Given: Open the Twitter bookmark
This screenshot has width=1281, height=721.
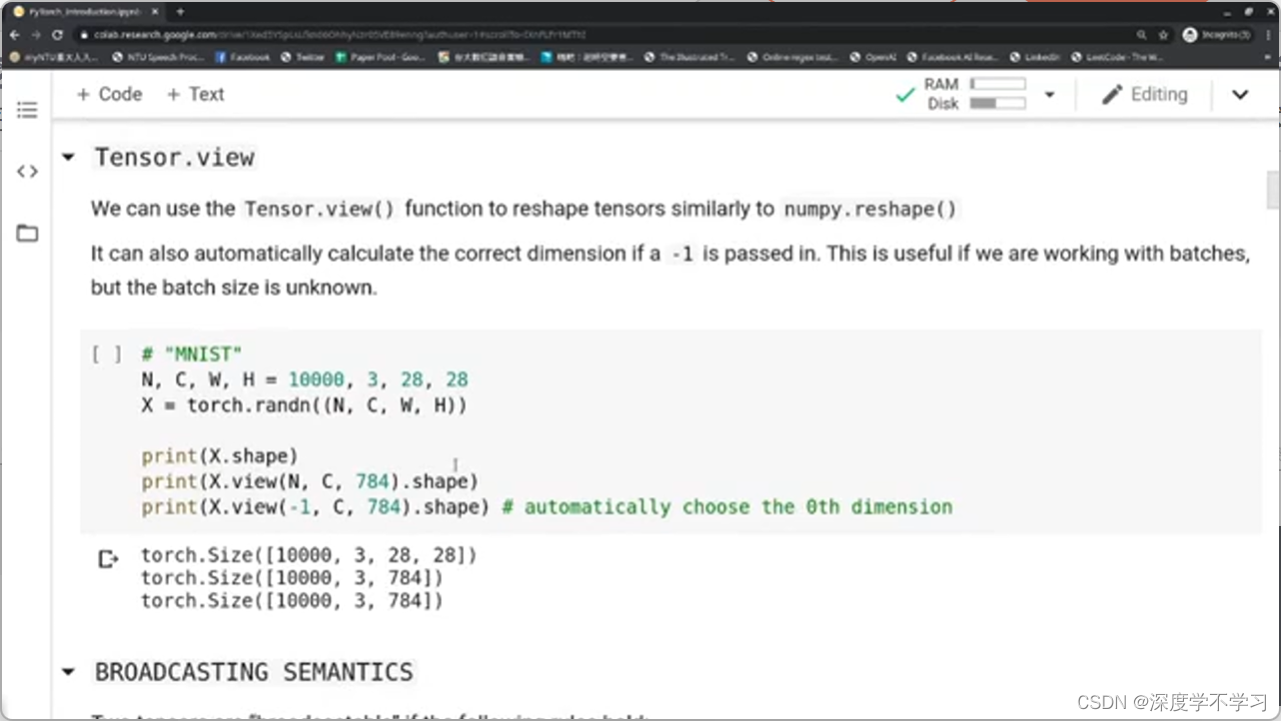Looking at the screenshot, I should point(303,57).
